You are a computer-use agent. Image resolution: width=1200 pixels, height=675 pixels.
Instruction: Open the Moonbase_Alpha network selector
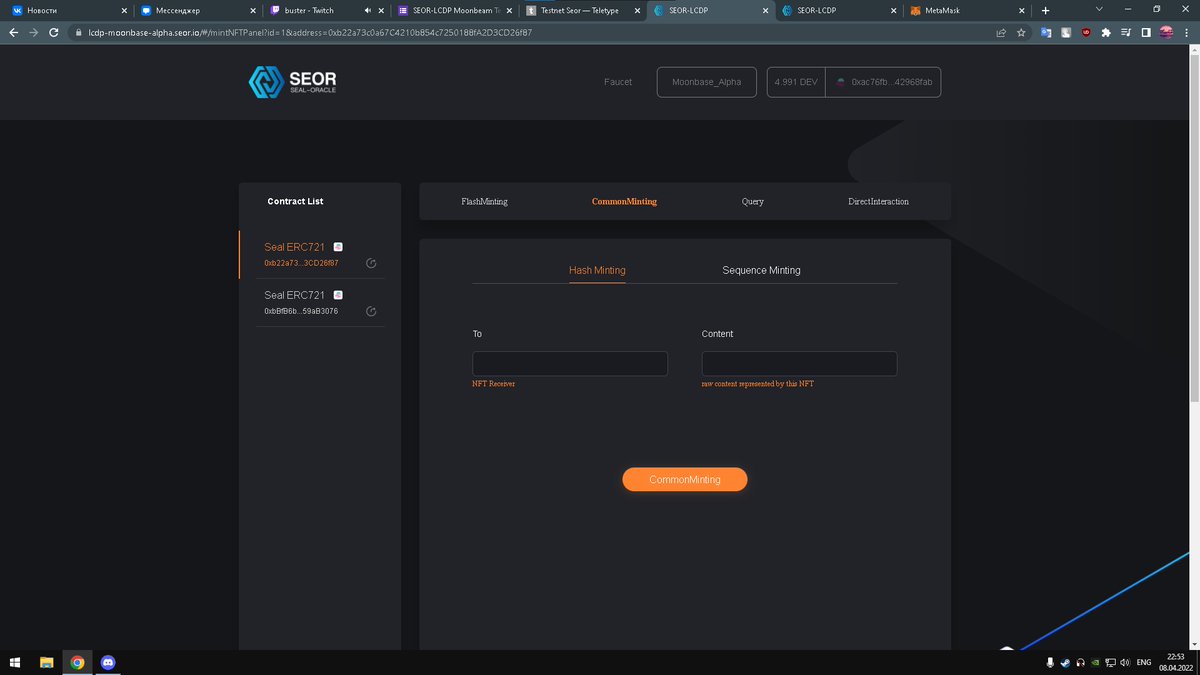pyautogui.click(x=707, y=82)
